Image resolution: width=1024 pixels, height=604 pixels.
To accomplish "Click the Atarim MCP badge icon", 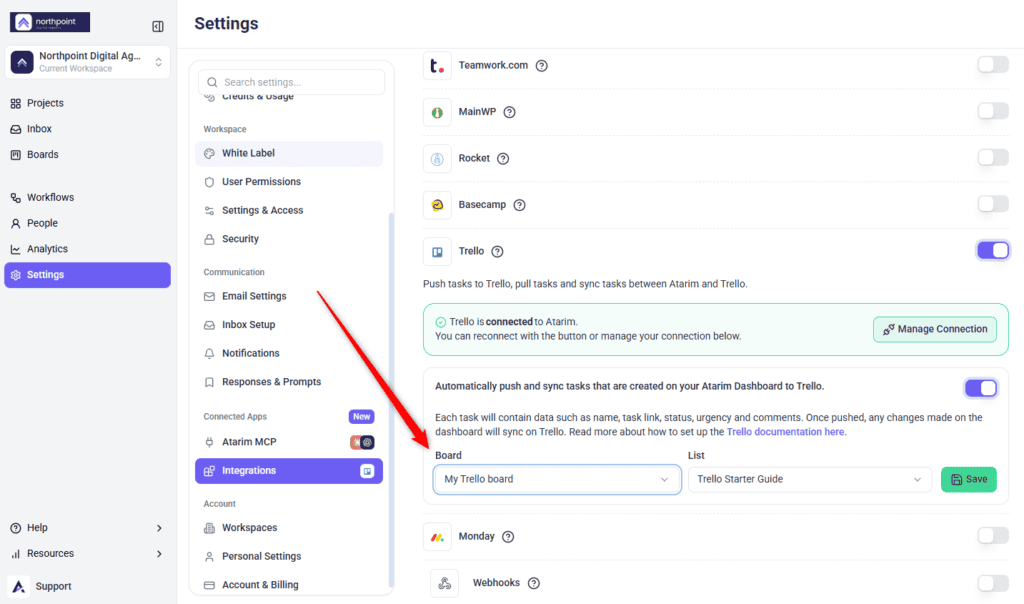I will point(362,442).
